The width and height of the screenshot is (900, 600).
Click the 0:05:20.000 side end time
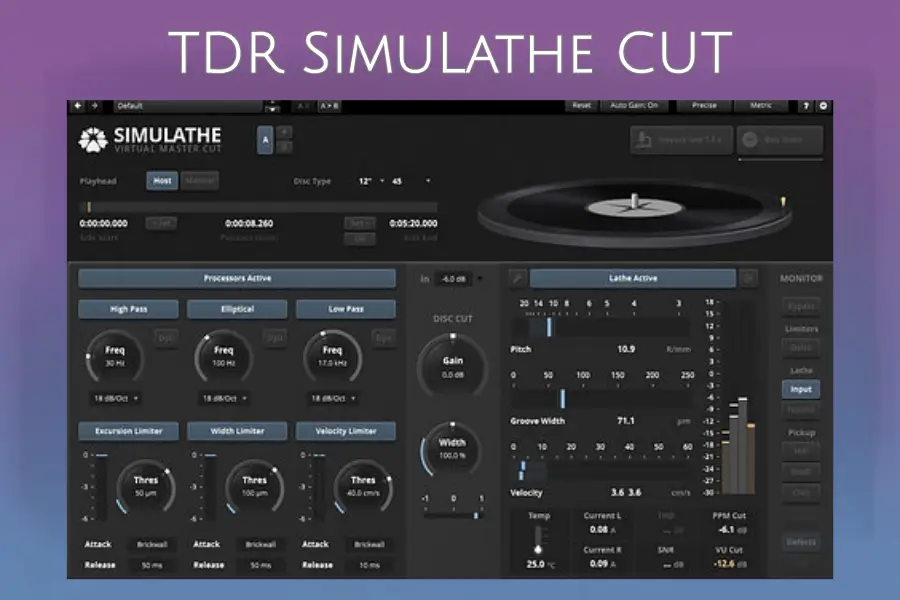click(413, 223)
